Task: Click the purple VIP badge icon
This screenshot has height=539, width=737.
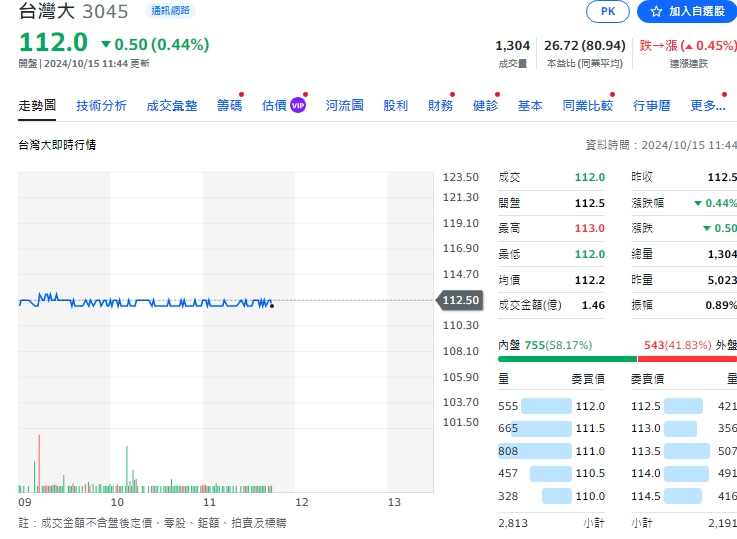Action: 298,105
